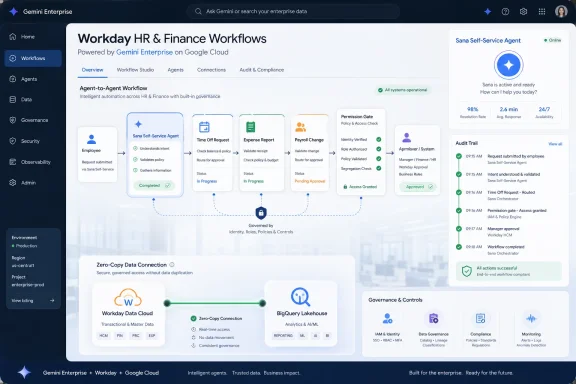
Task: Click the Segregation Check green check
Action: coord(378,168)
